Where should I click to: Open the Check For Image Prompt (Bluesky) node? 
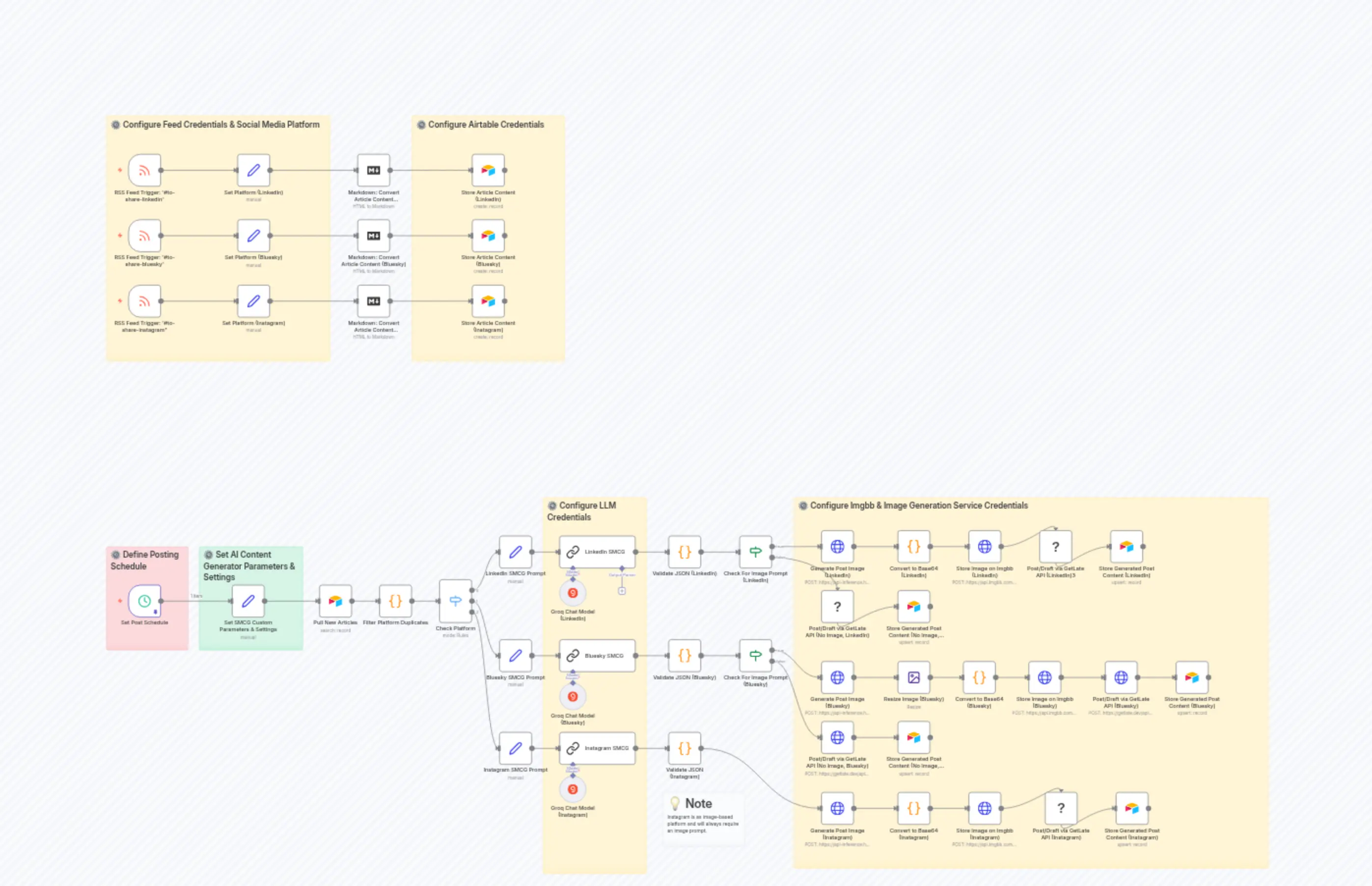point(755,654)
